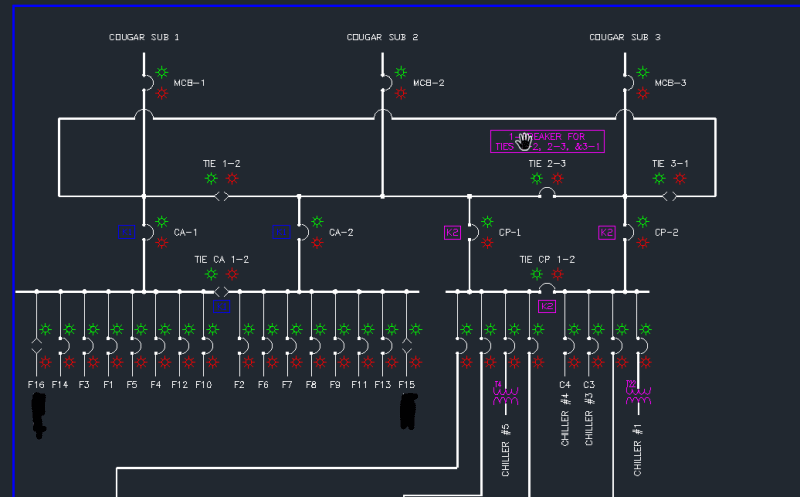Click green indicator light beside MCB-1
This screenshot has height=497, width=800.
coord(162,72)
